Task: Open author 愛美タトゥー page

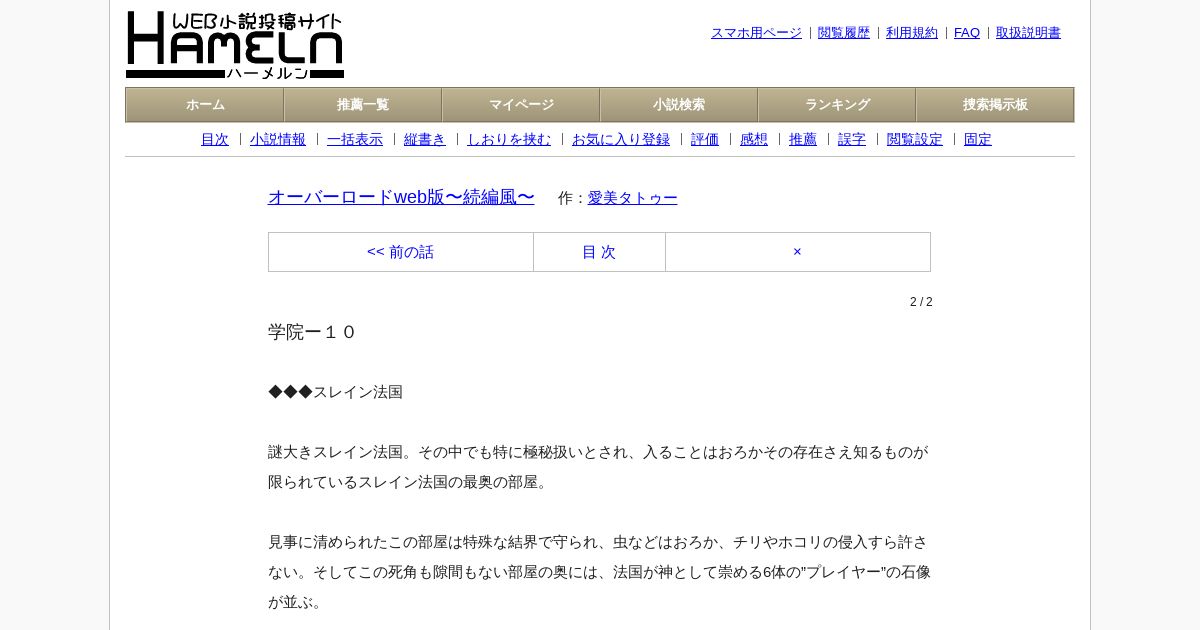Action: point(633,198)
